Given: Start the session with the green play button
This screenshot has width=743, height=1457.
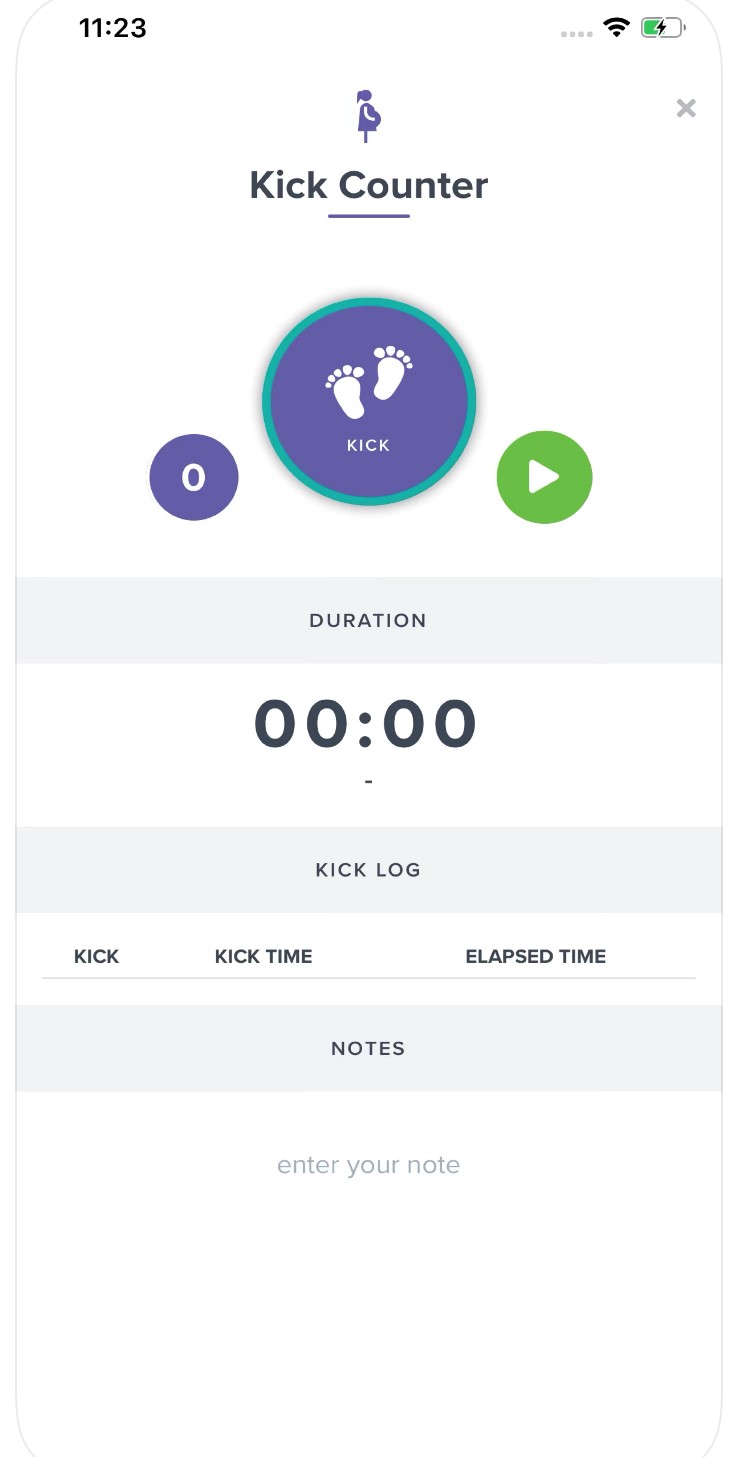Looking at the screenshot, I should coord(544,477).
